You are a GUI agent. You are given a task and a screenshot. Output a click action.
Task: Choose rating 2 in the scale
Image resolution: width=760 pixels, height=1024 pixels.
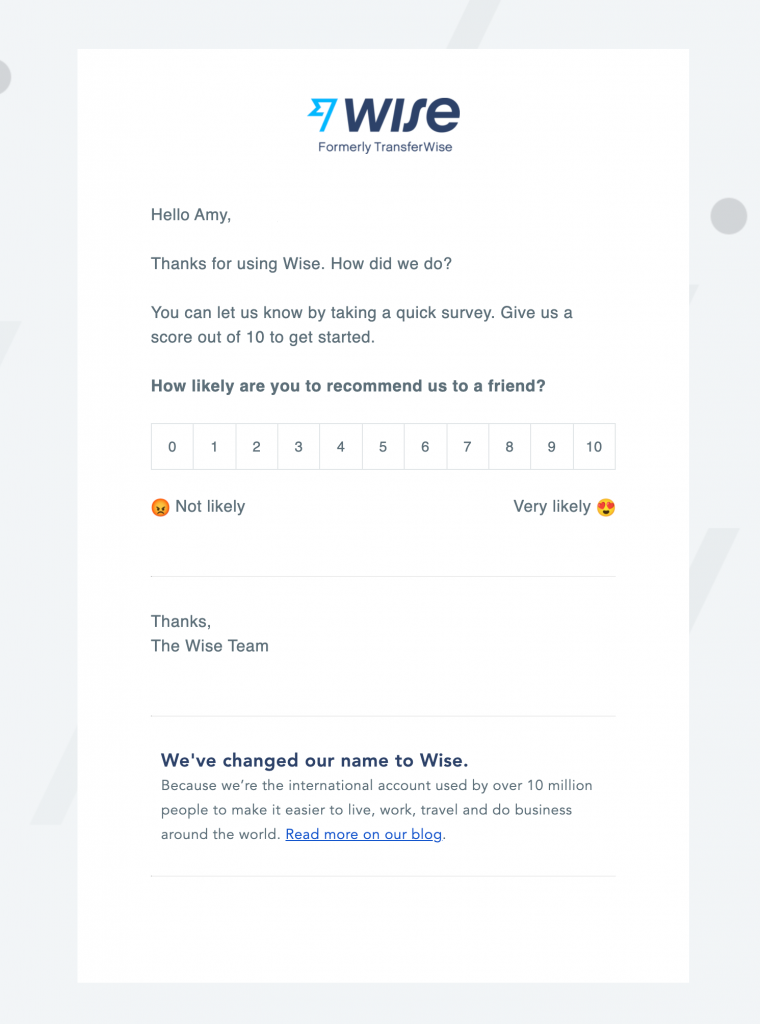pos(256,447)
